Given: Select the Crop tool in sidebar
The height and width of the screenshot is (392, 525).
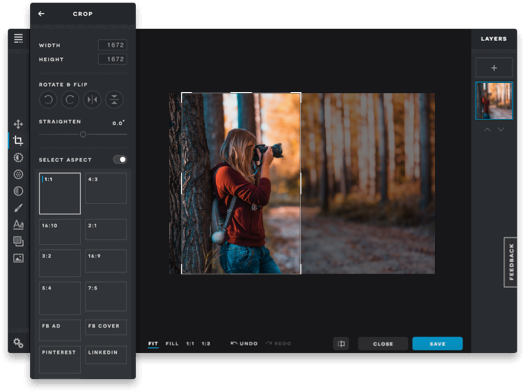Looking at the screenshot, I should tap(18, 141).
